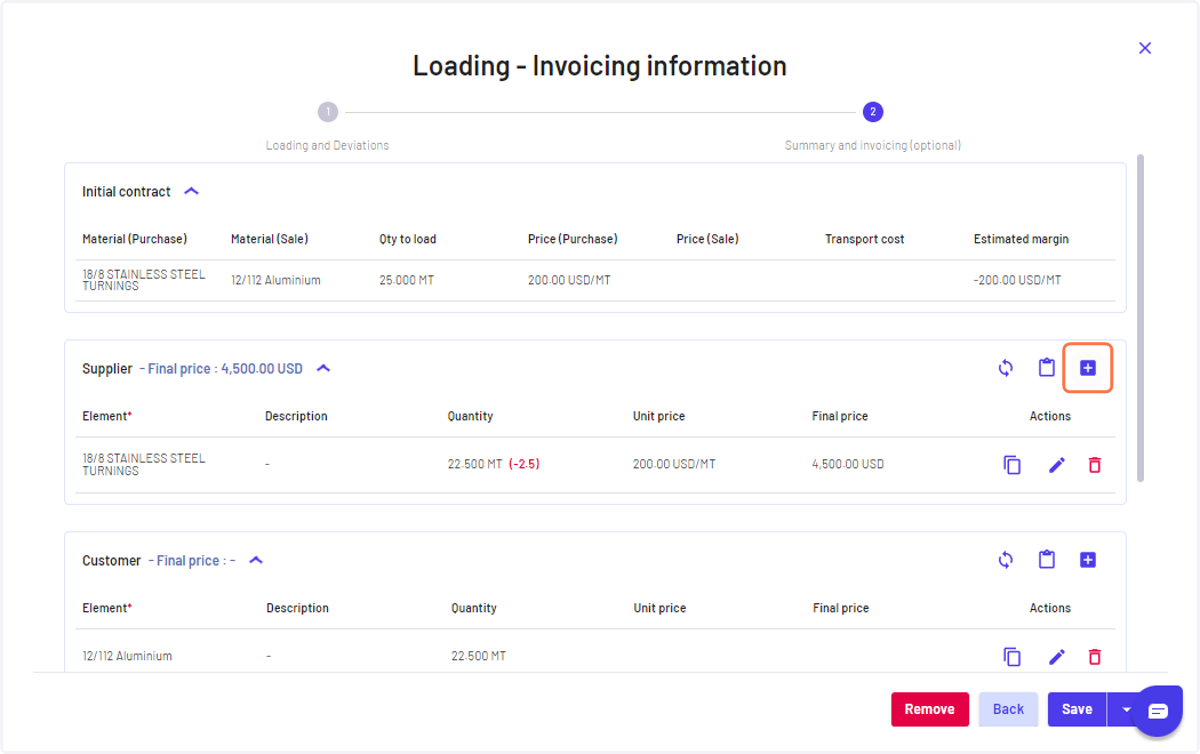The width and height of the screenshot is (1200, 754).
Task: Click the Customer Final price label
Action: [x=192, y=561]
